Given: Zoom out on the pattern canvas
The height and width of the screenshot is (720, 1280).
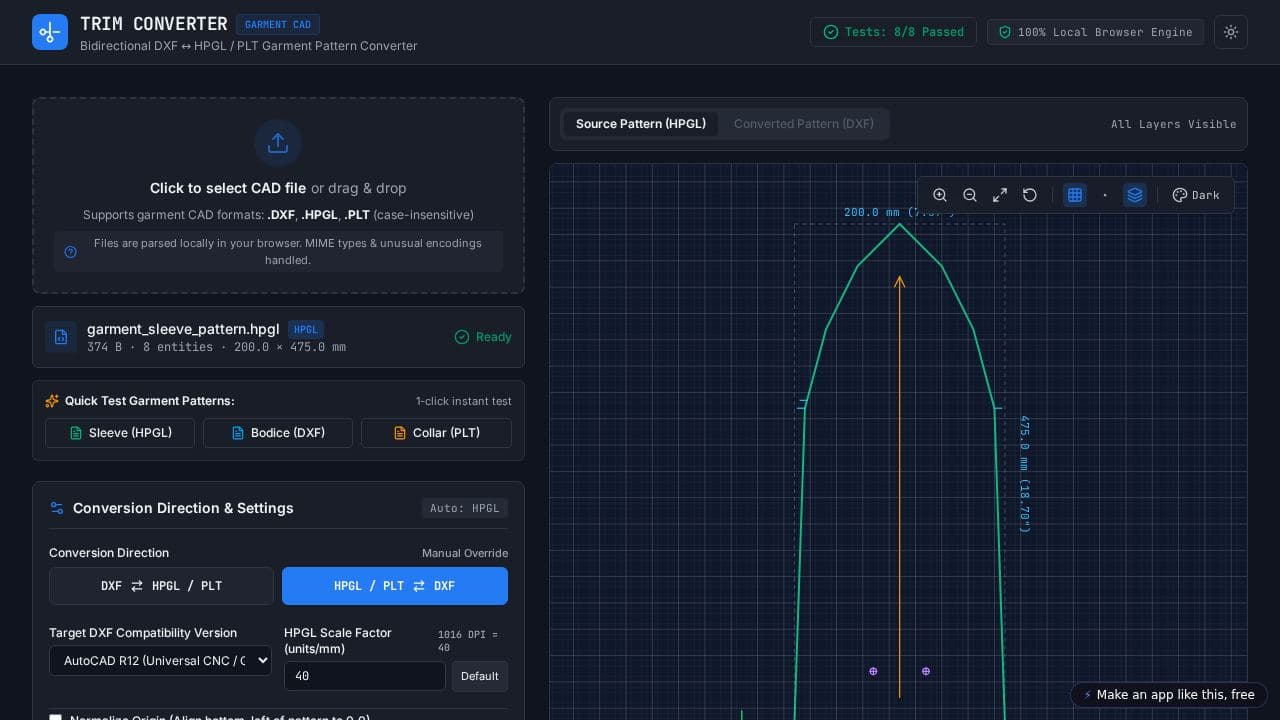Looking at the screenshot, I should [970, 195].
